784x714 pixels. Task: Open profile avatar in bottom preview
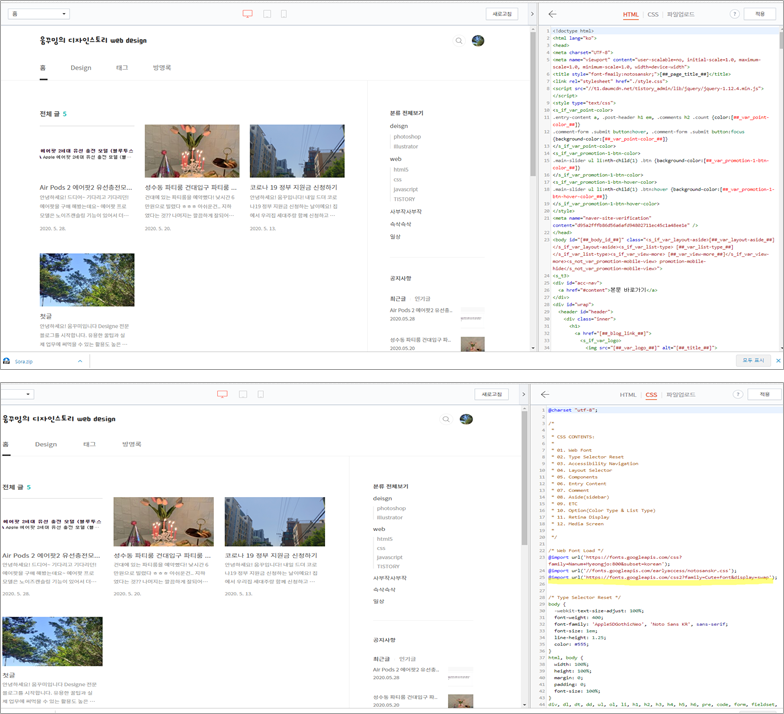[x=466, y=419]
